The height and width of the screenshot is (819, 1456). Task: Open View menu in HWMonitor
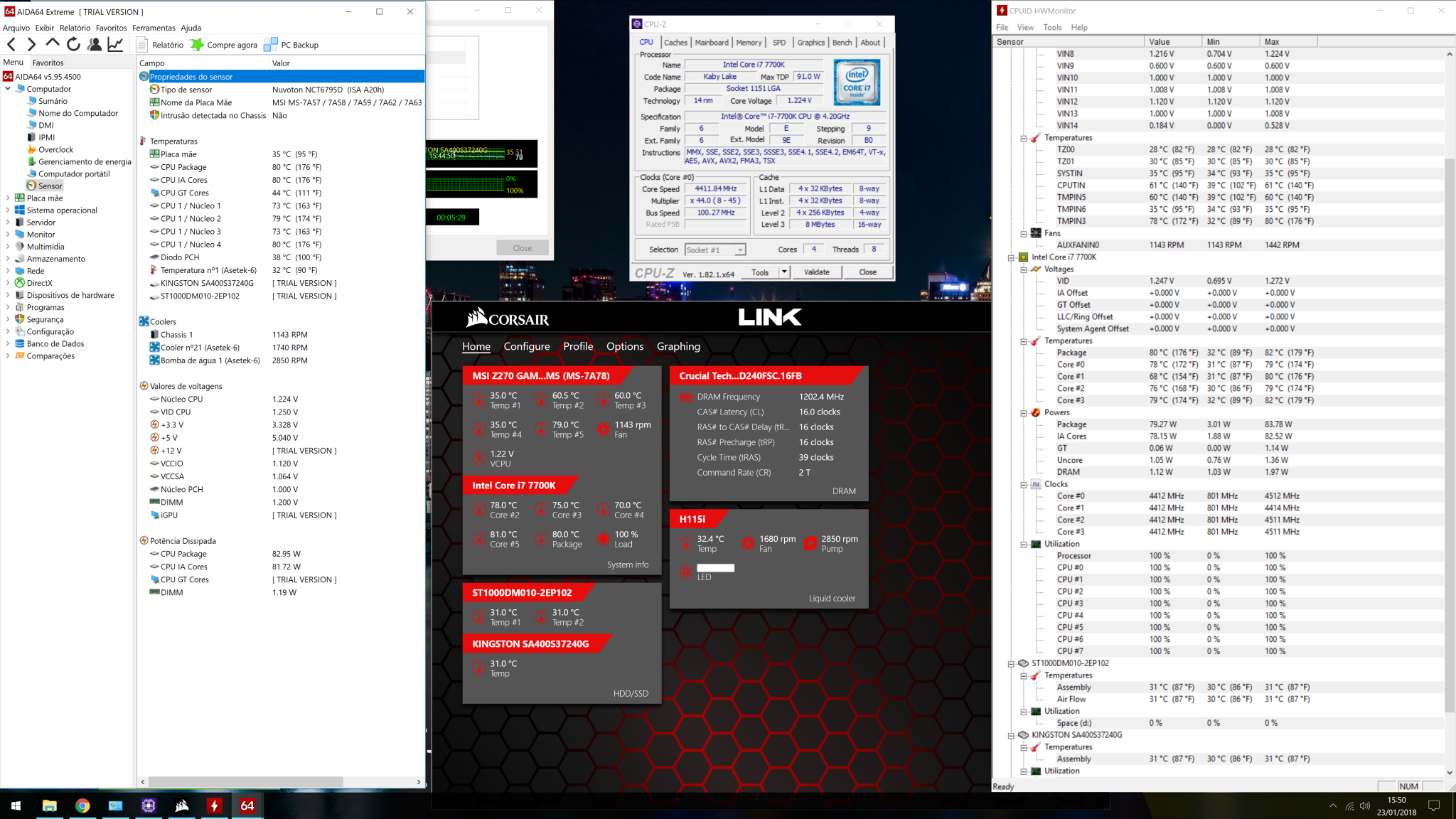(1025, 28)
